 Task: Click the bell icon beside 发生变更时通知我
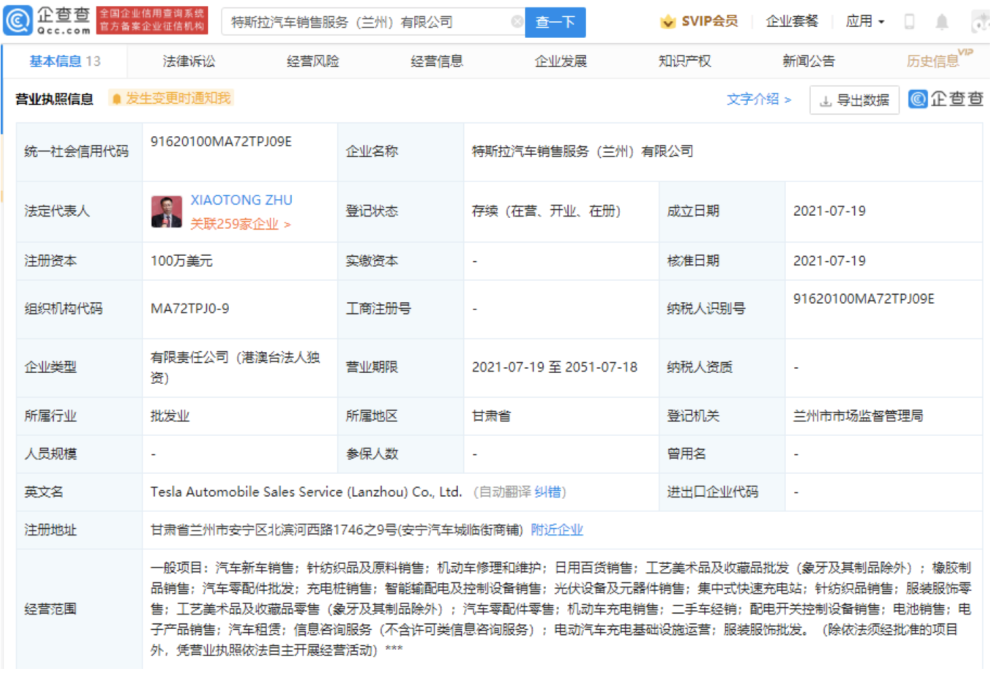click(118, 99)
